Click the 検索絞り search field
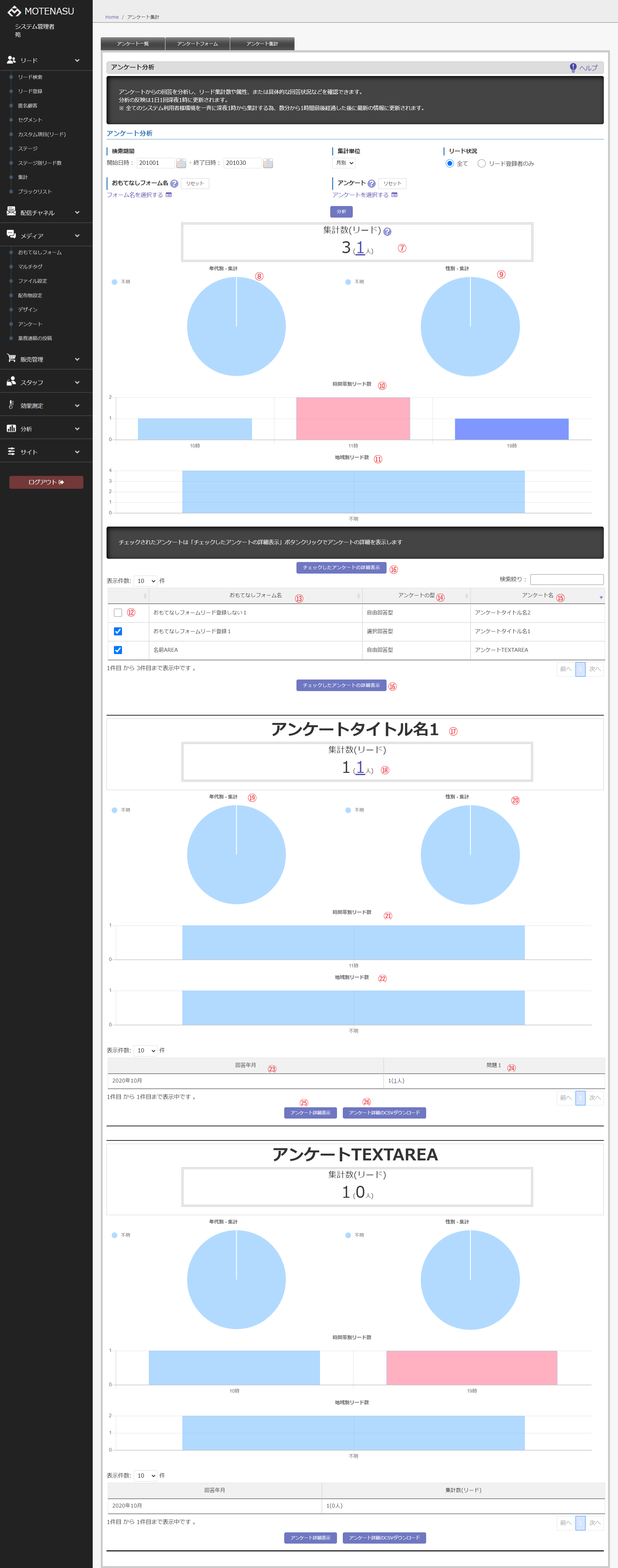Viewport: 618px width, 1568px height. pos(567,579)
